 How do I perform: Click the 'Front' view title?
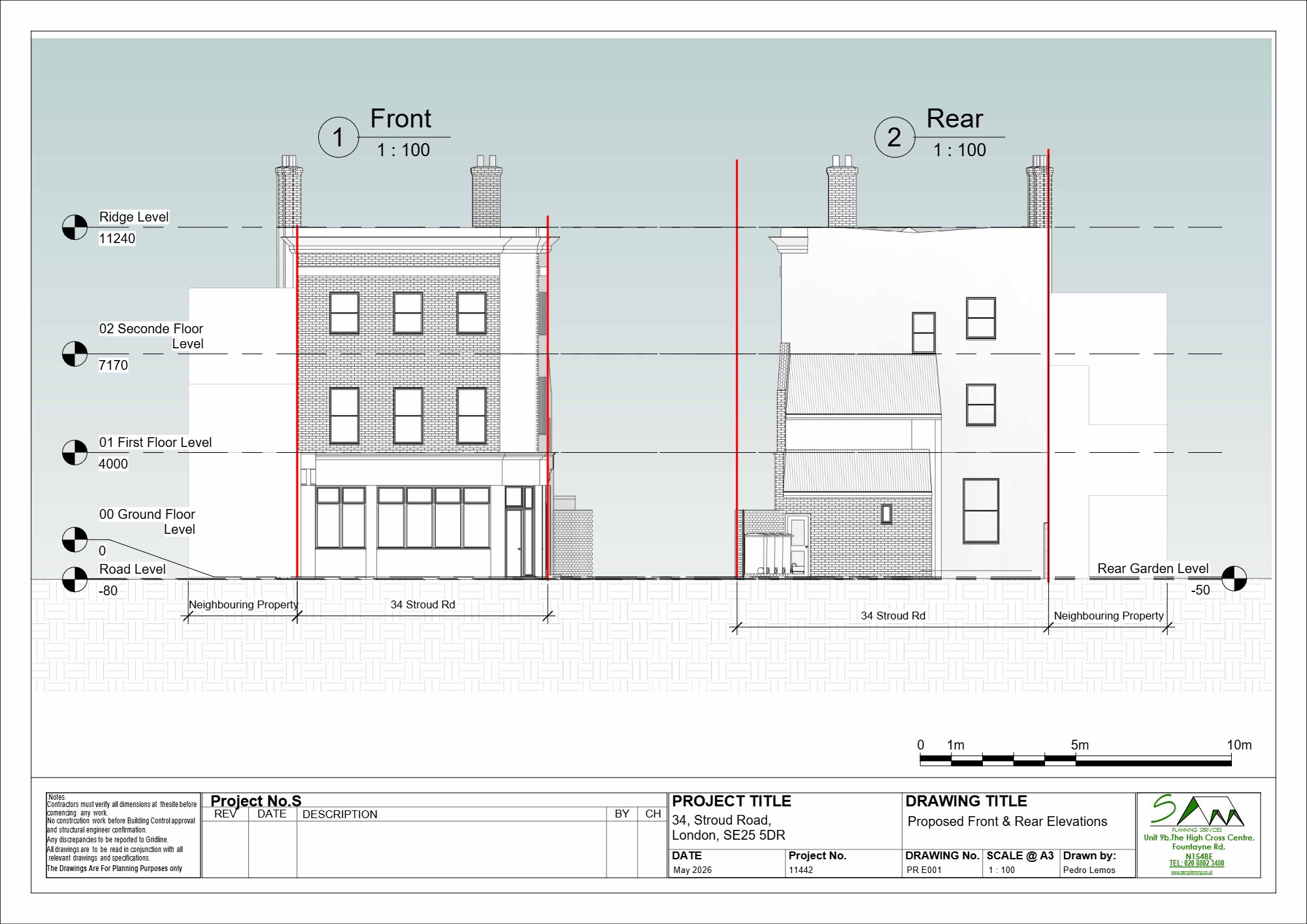point(401,119)
